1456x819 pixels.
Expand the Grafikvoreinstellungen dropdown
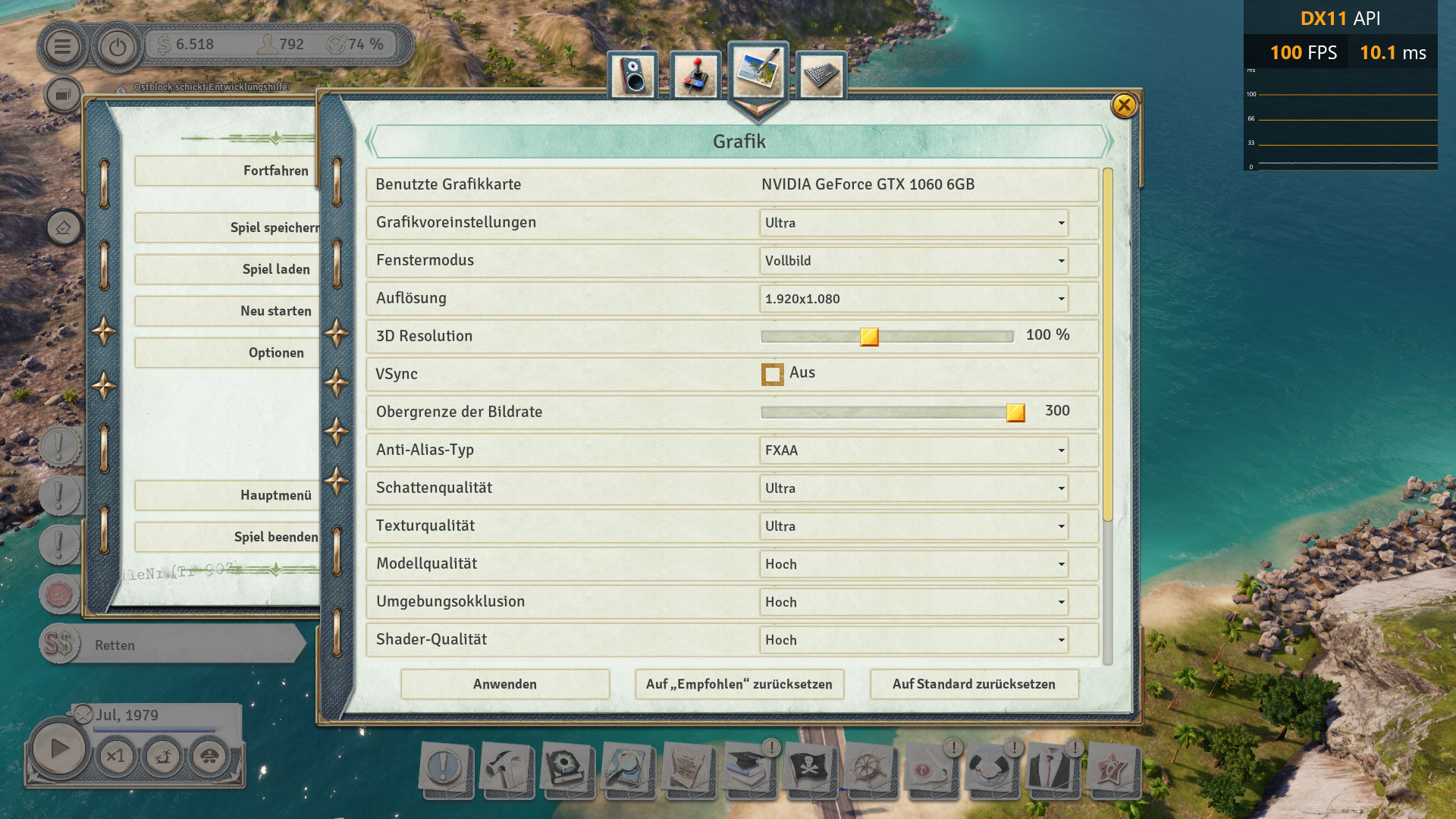pyautogui.click(x=913, y=223)
